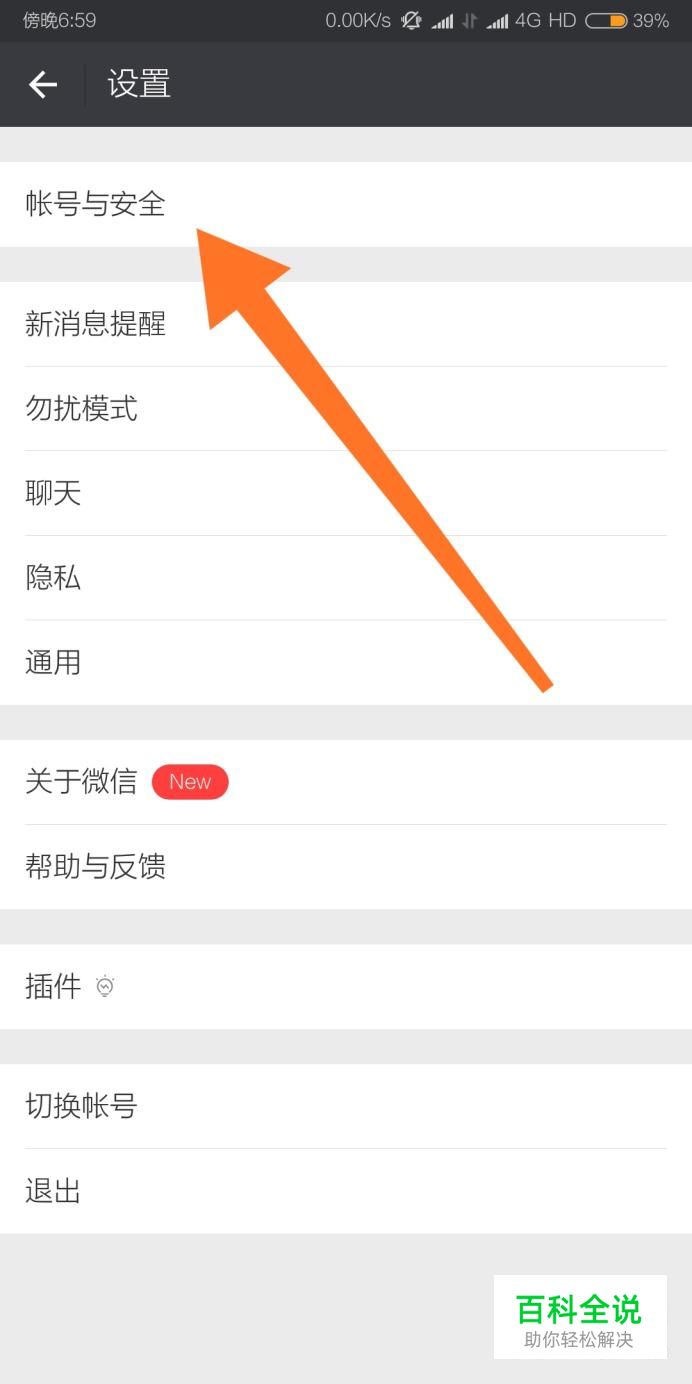This screenshot has width=692, height=1384.
Task: Go to 通用 settings
Action: [x=346, y=662]
